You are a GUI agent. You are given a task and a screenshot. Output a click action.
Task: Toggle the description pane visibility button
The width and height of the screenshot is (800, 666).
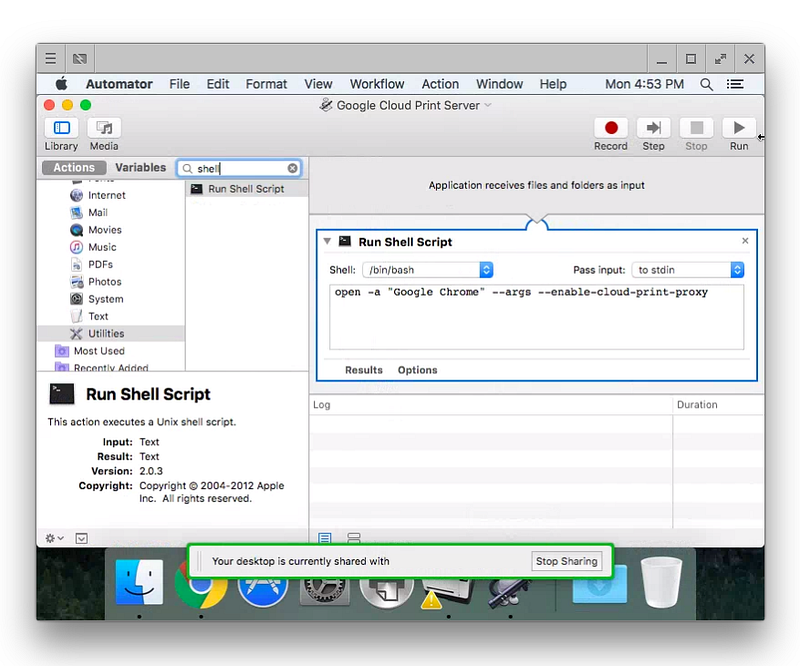[x=82, y=538]
